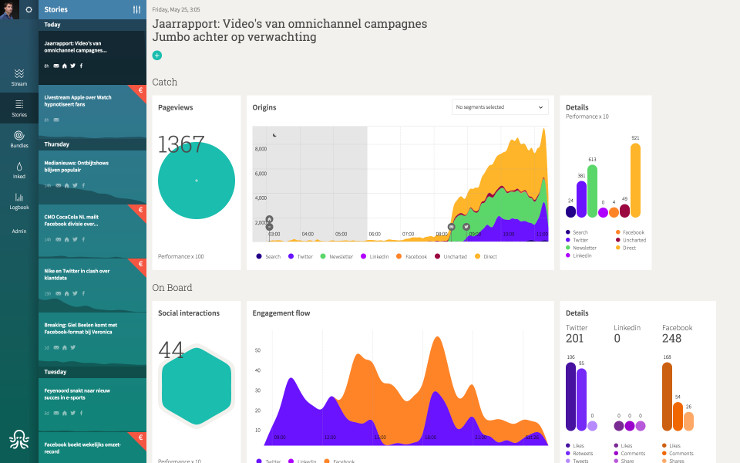The width and height of the screenshot is (740, 463).
Task: Click user profile avatar
Action: 9,9
